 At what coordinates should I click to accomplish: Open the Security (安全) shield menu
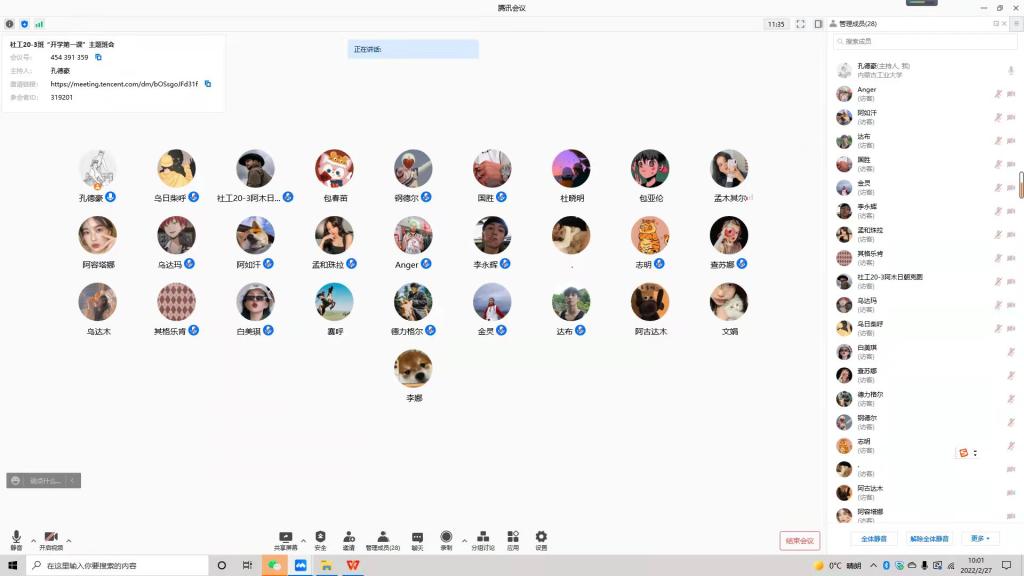point(320,538)
